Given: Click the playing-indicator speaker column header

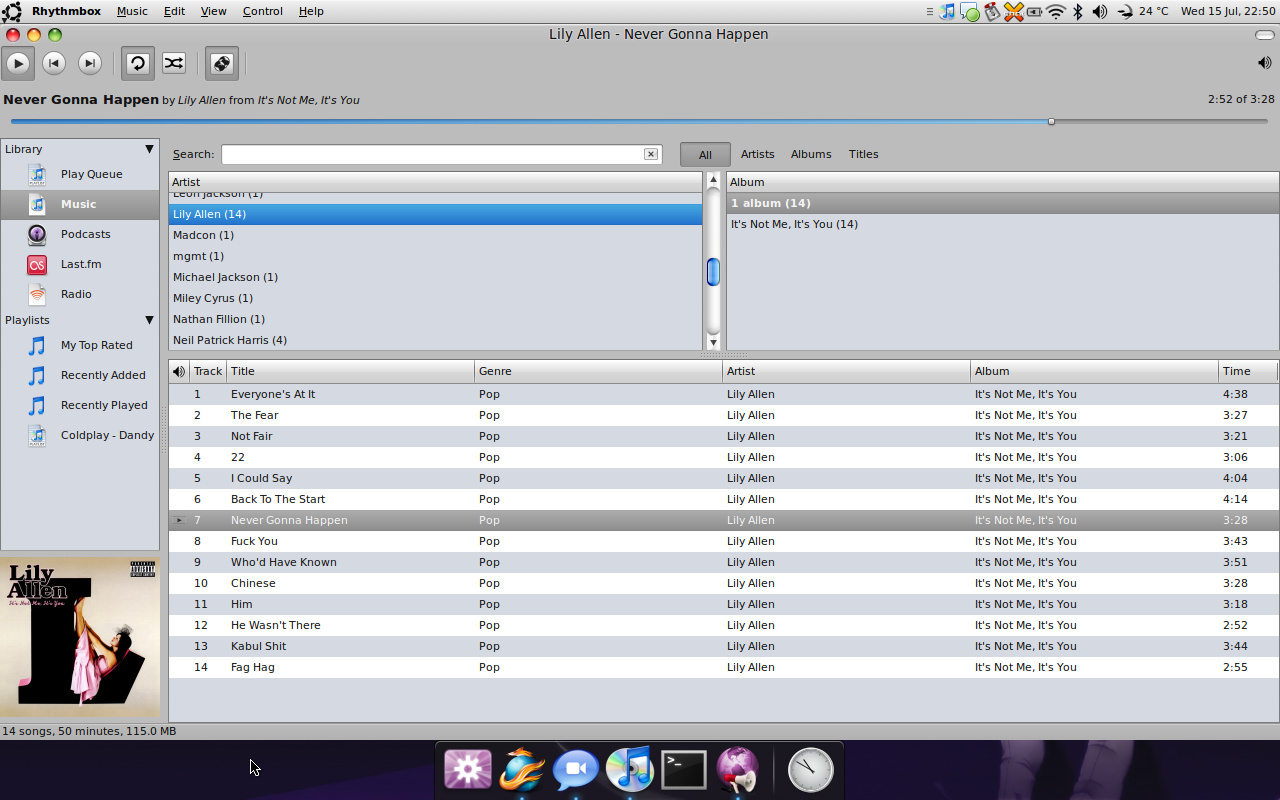Looking at the screenshot, I should (x=179, y=371).
